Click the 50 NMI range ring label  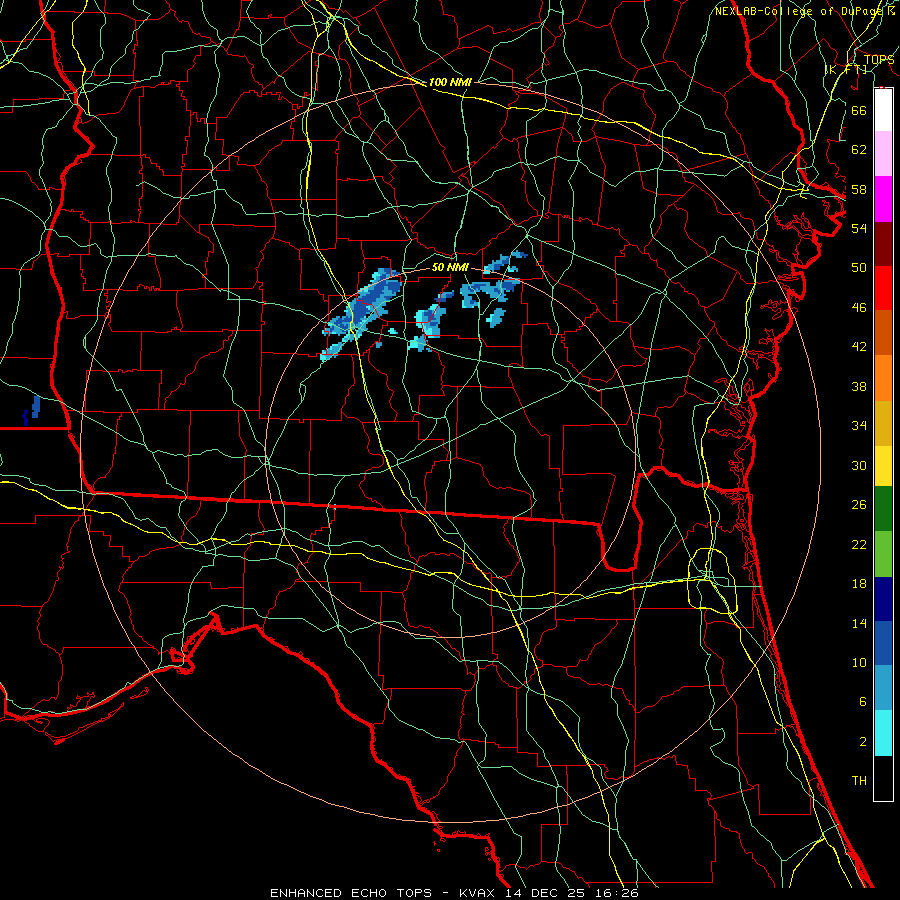(x=450, y=267)
